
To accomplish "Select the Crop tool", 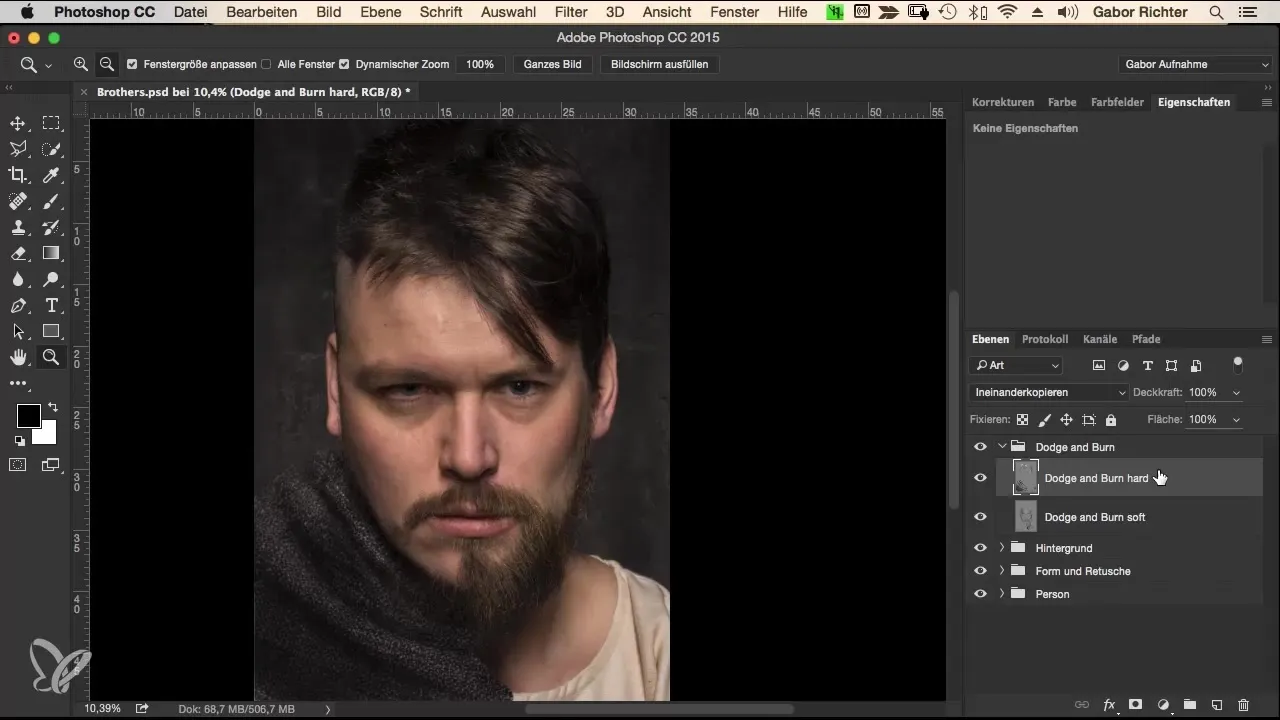I will tap(18, 175).
